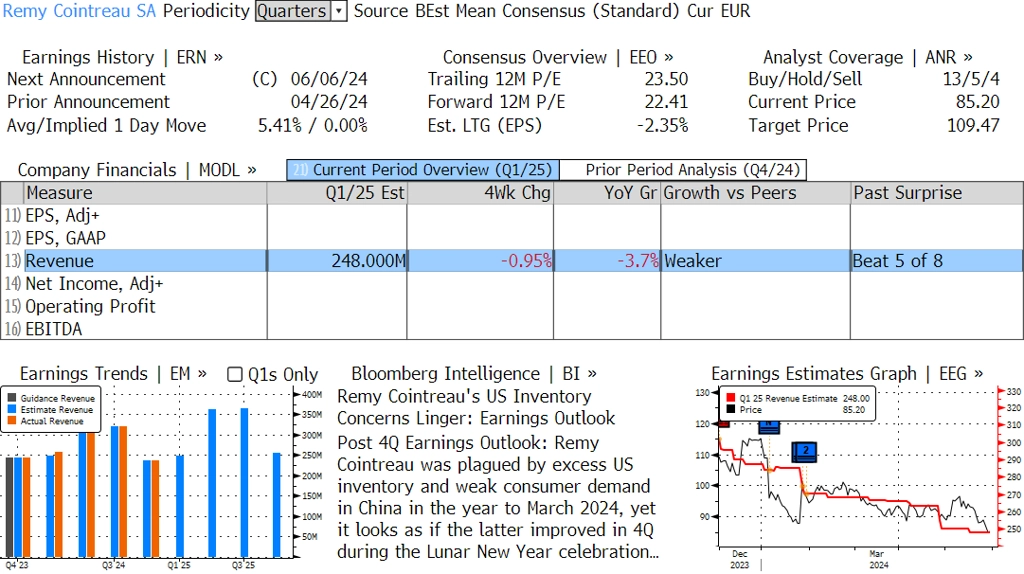Select the Net Income, Adj+ row
The image size is (1024, 574).
coord(512,283)
